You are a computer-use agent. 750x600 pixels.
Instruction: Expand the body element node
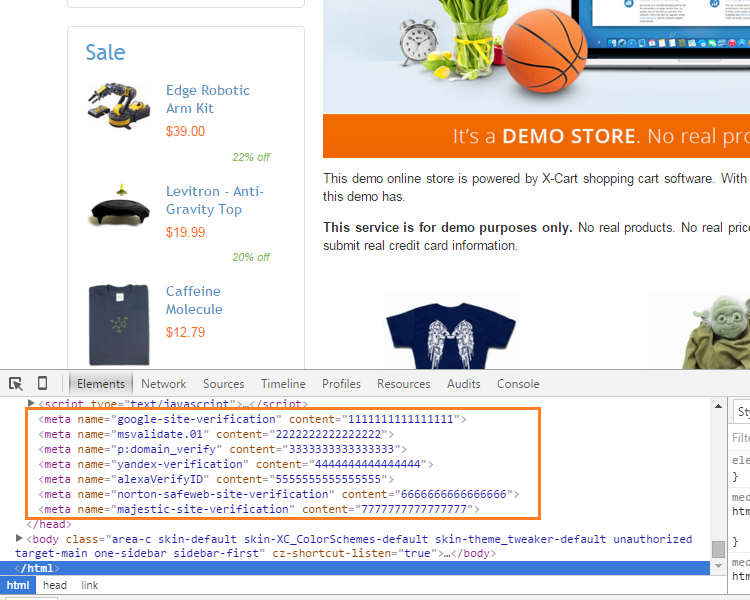point(19,538)
